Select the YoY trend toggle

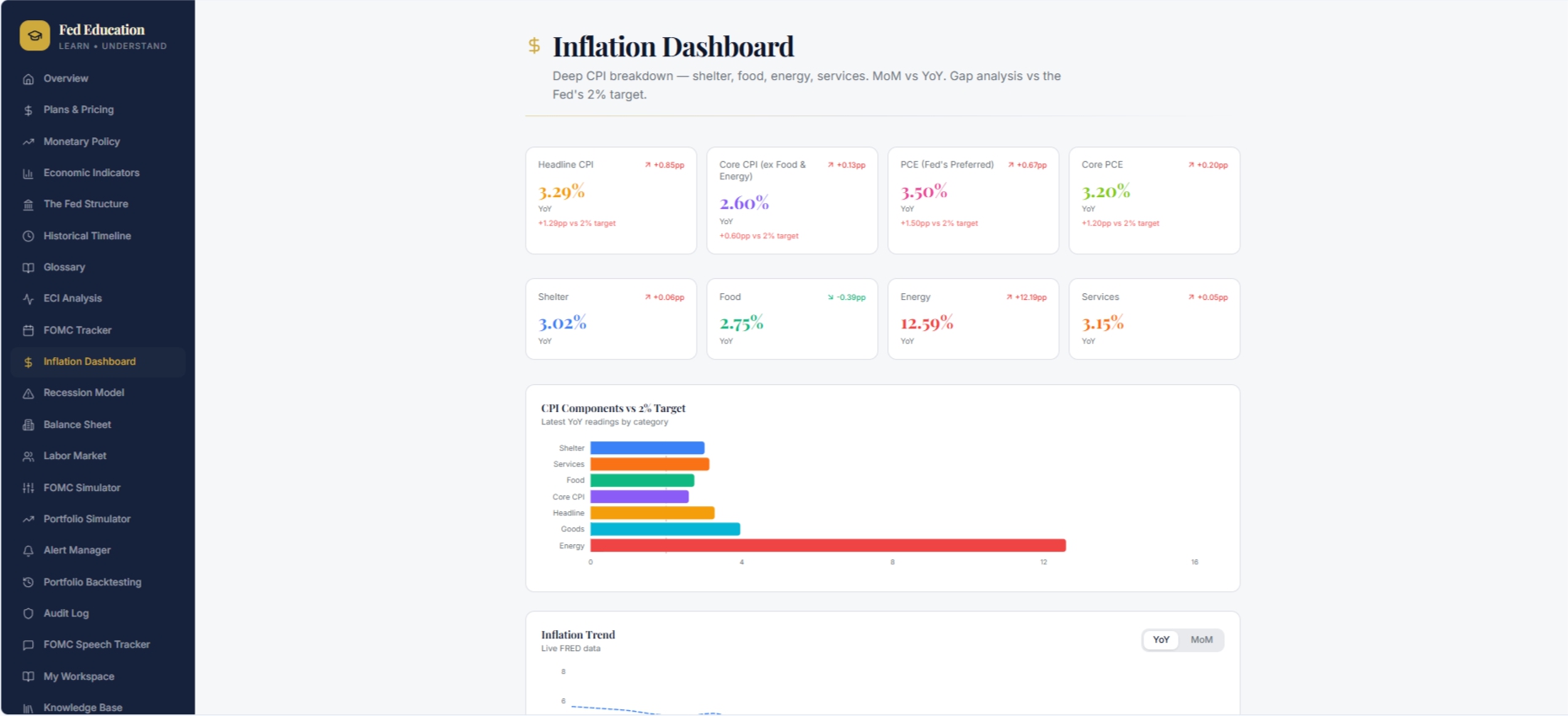point(1161,640)
